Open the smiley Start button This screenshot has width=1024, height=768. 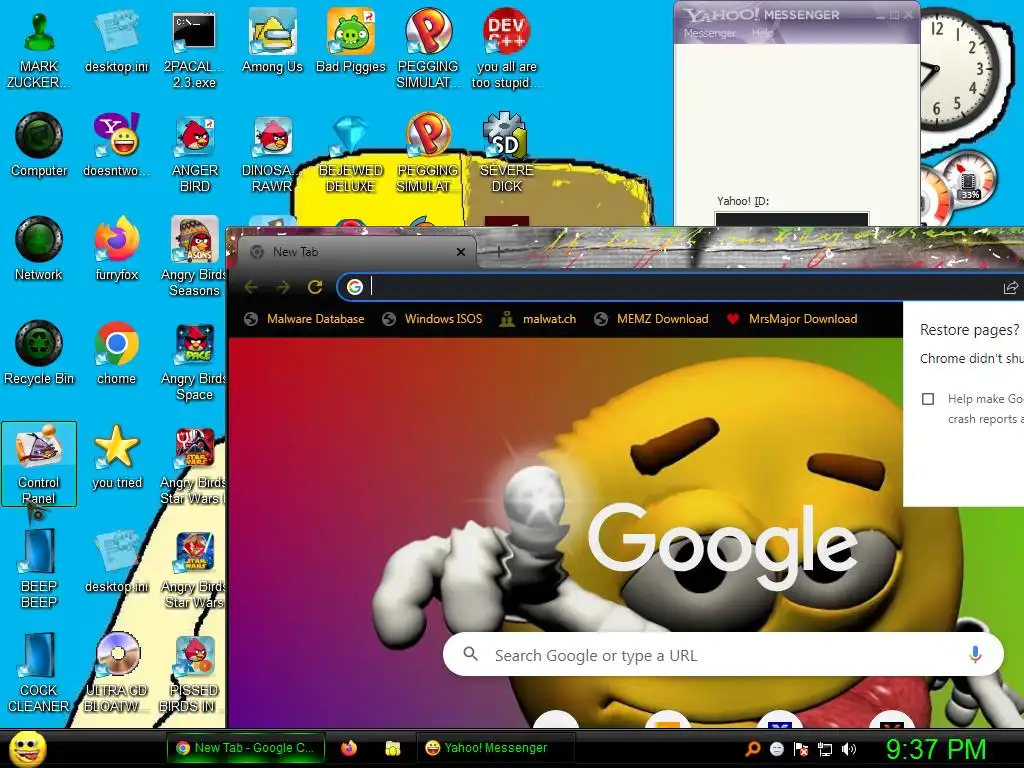pos(28,748)
